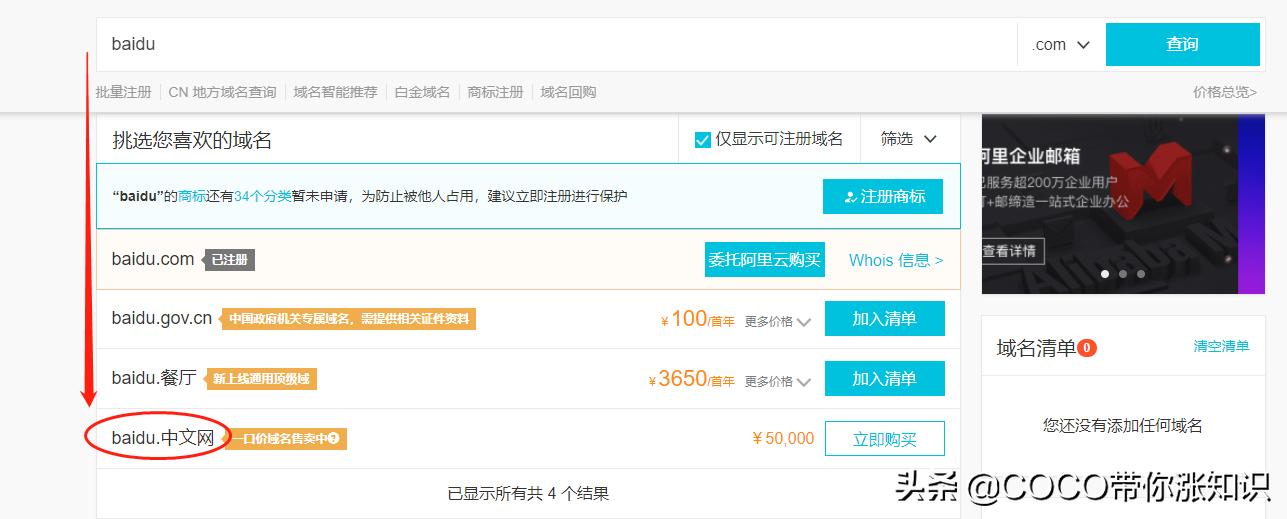Click 委托阿里云购买 for baidu.com
Viewport: 1287px width, 519px height.
765,260
